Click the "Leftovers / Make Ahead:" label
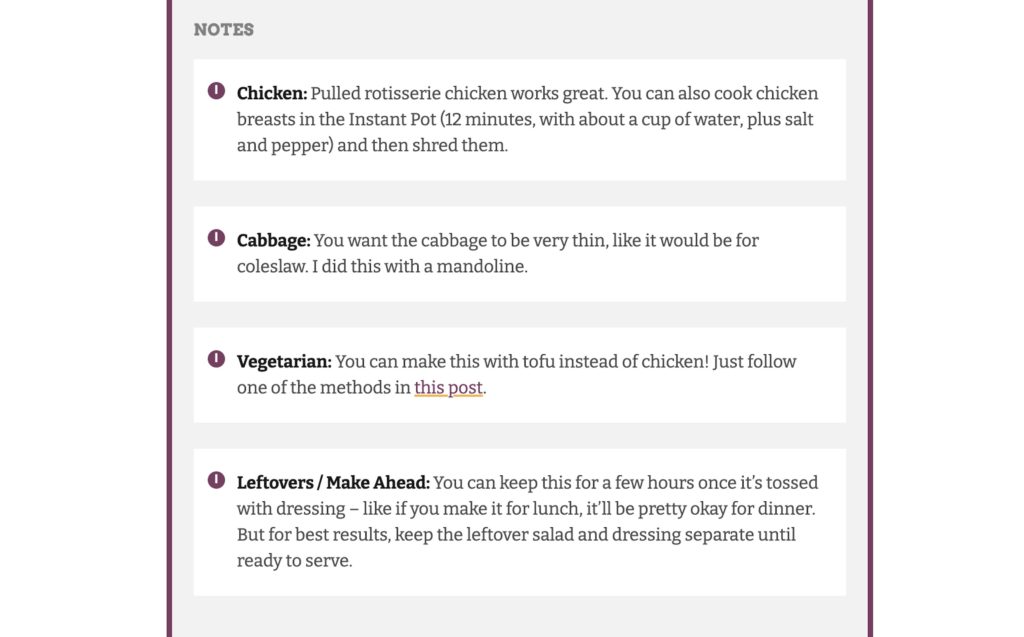This screenshot has height=637, width=1024. pyautogui.click(x=333, y=483)
